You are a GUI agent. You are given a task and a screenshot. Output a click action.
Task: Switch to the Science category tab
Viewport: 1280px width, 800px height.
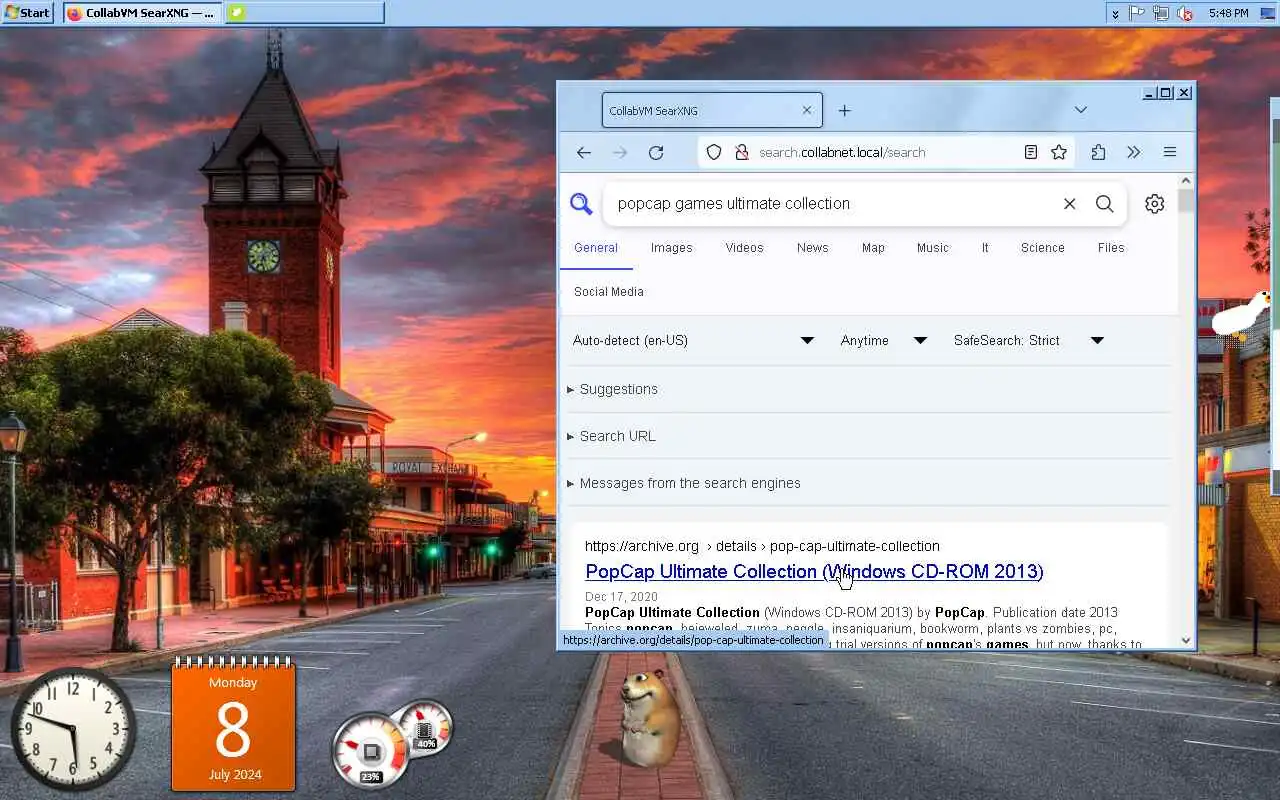click(x=1042, y=248)
